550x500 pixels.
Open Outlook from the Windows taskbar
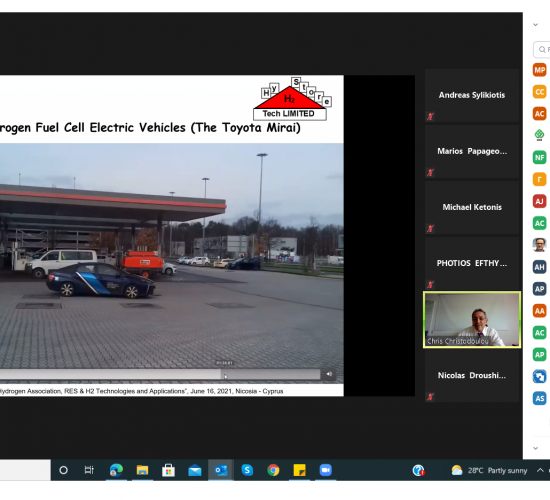point(221,470)
